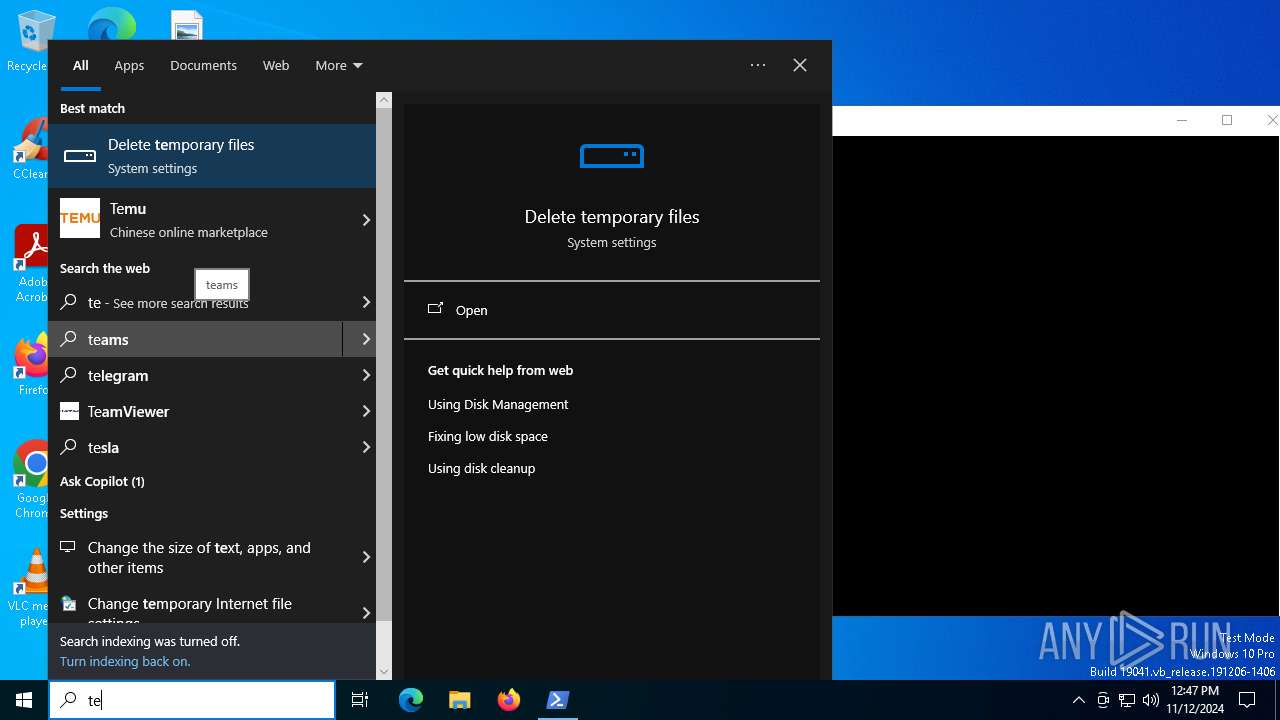Click TeamViewer suggestion icon
This screenshot has width=1280, height=720.
point(69,411)
